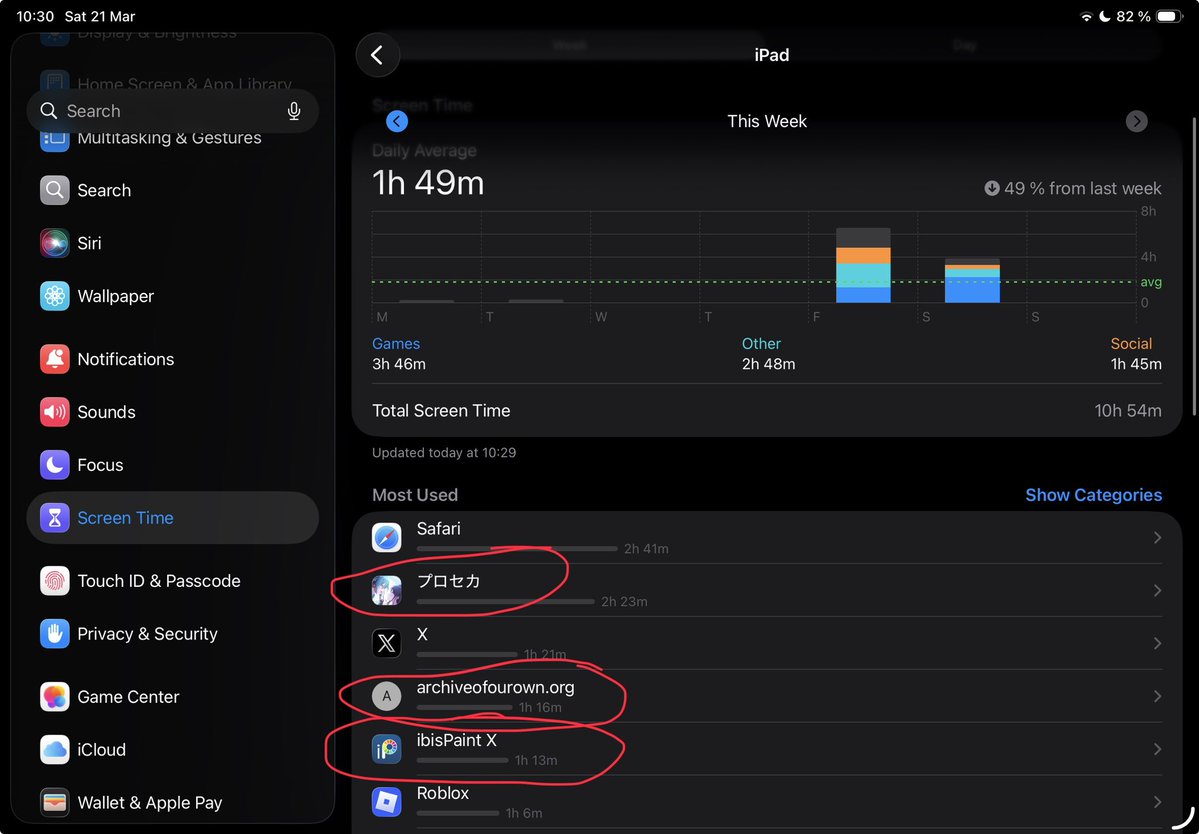Tap the Safari compass app icon
The image size is (1199, 834).
pos(386,537)
